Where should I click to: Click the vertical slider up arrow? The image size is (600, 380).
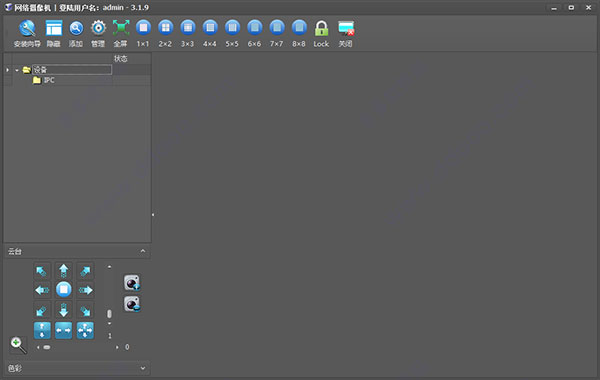(109, 267)
